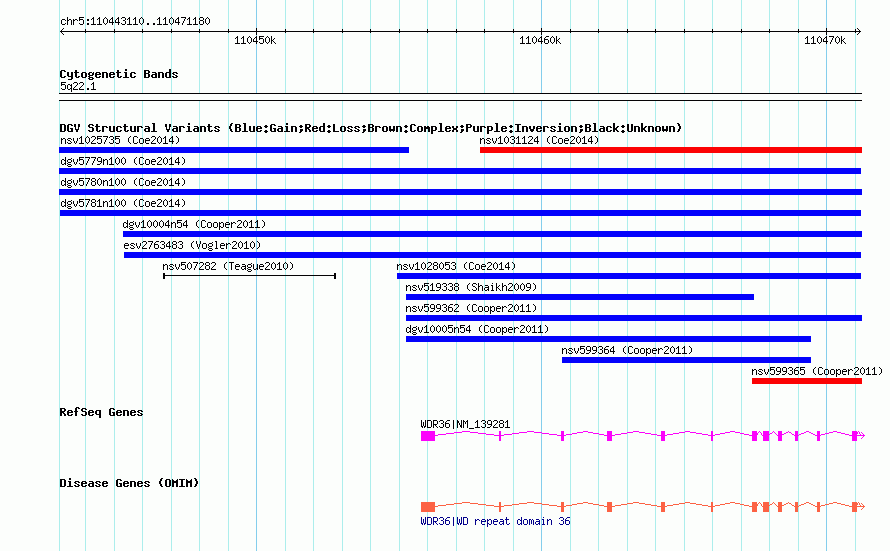Open the dgv5780n100 (Coe2014) label

(x=123, y=182)
